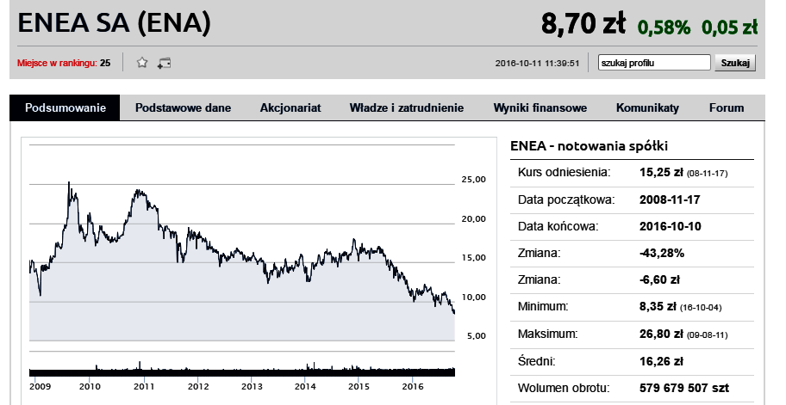
Task: Click the szukaj profilu search field
Action: pos(654,63)
